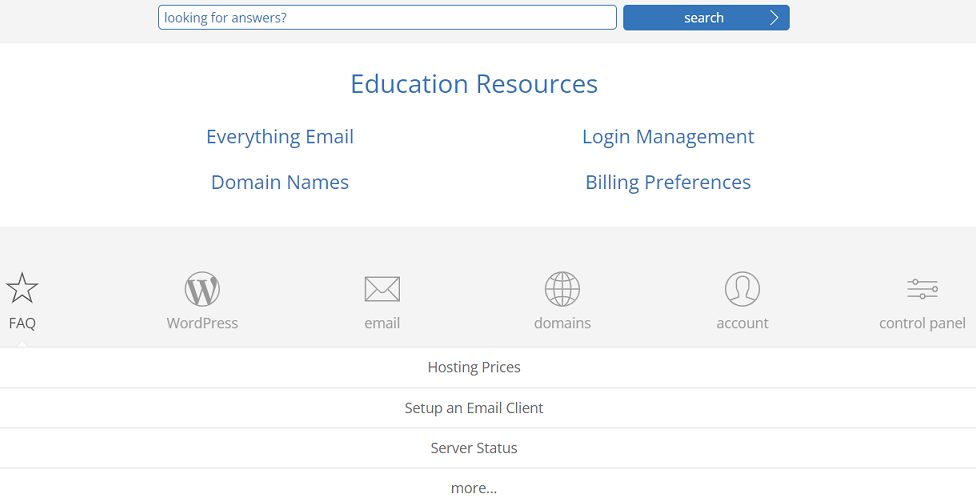Image resolution: width=976 pixels, height=502 pixels.
Task: Select the control panel sliders icon
Action: 922,289
